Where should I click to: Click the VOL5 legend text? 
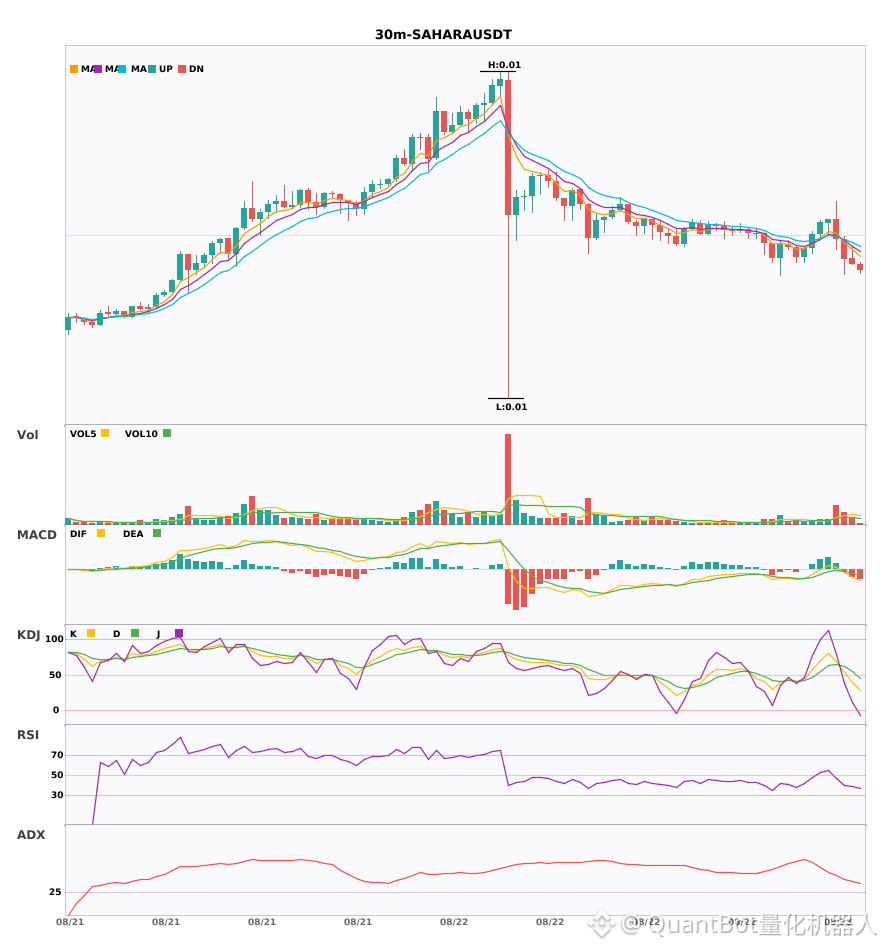point(83,434)
